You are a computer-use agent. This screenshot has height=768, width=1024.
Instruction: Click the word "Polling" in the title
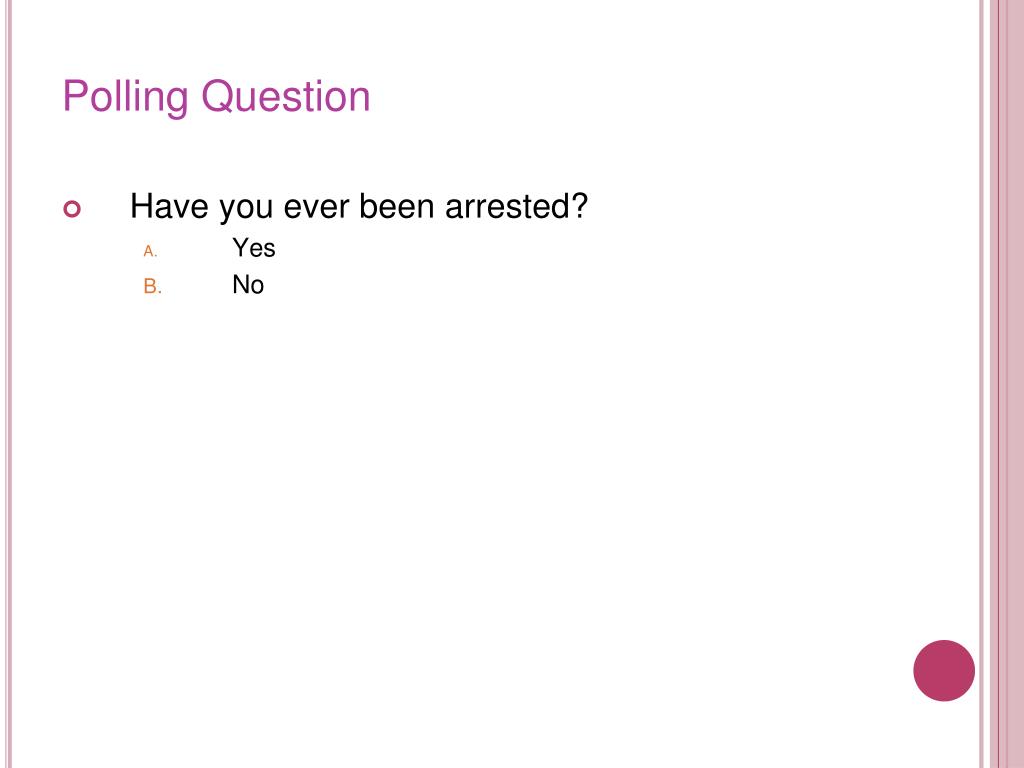(x=125, y=97)
